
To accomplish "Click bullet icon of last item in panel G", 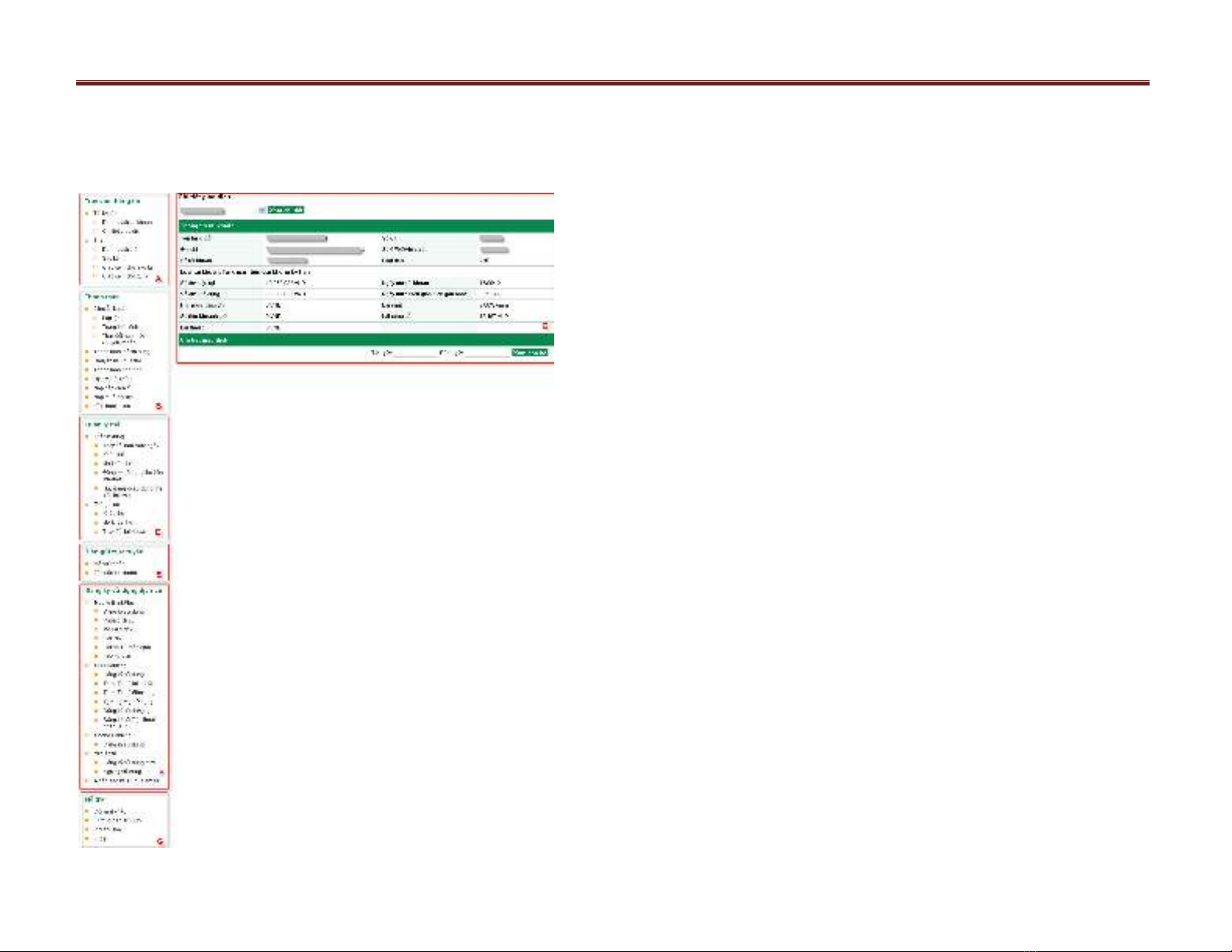I will point(88,839).
